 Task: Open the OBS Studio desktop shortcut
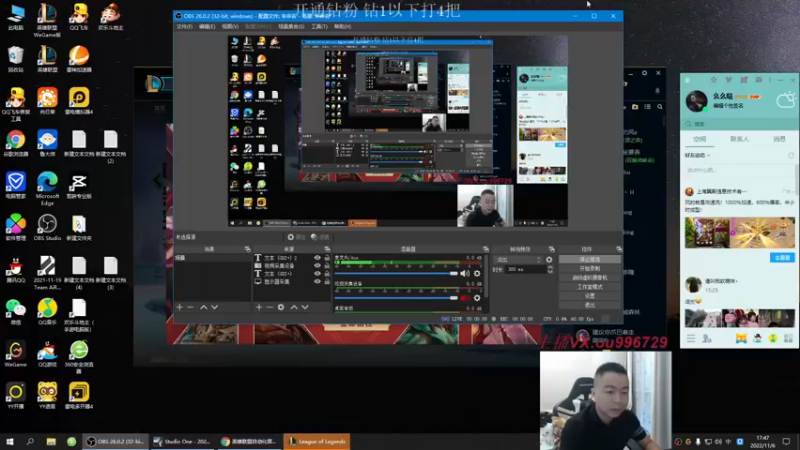coord(47,228)
